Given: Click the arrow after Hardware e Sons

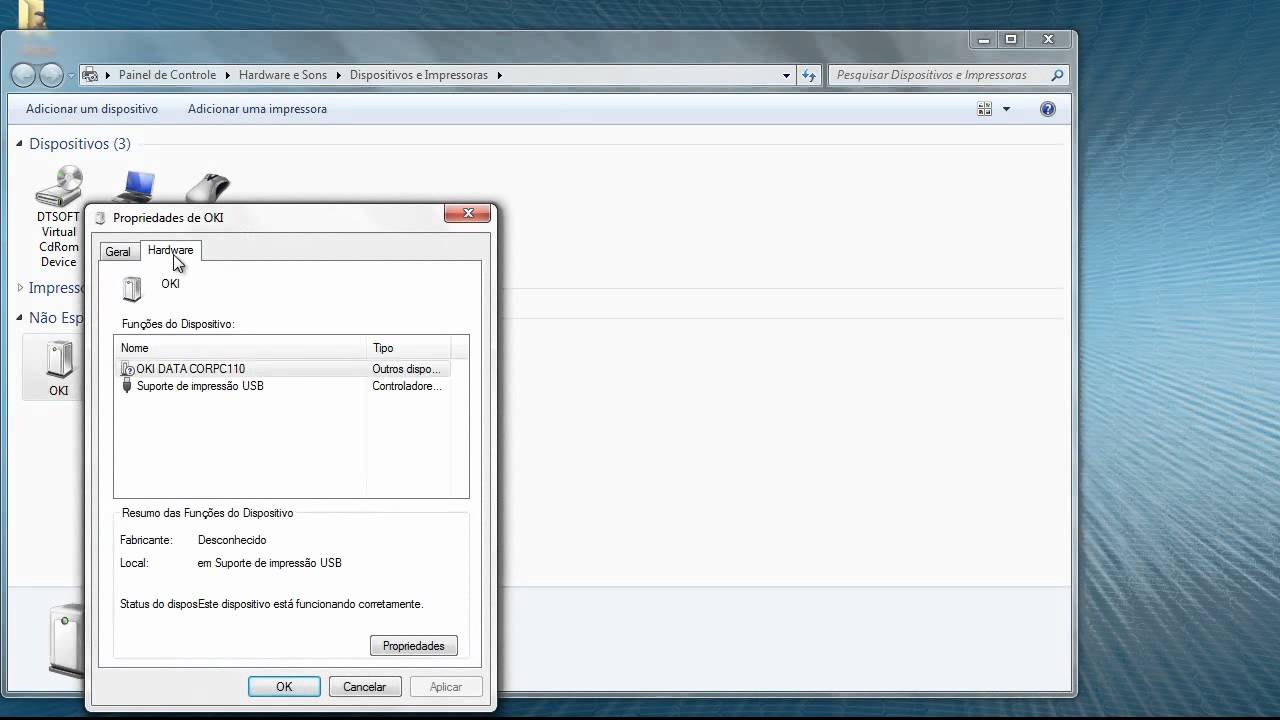Looking at the screenshot, I should click(x=338, y=75).
